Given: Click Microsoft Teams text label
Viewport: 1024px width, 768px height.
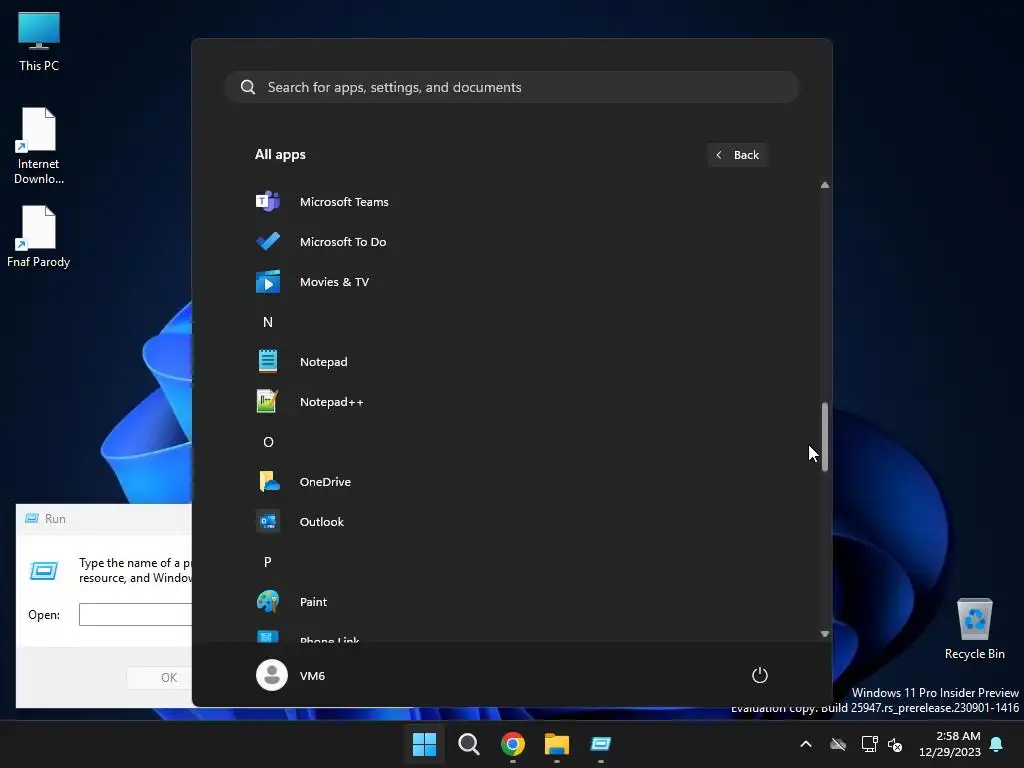Looking at the screenshot, I should (x=344, y=202).
